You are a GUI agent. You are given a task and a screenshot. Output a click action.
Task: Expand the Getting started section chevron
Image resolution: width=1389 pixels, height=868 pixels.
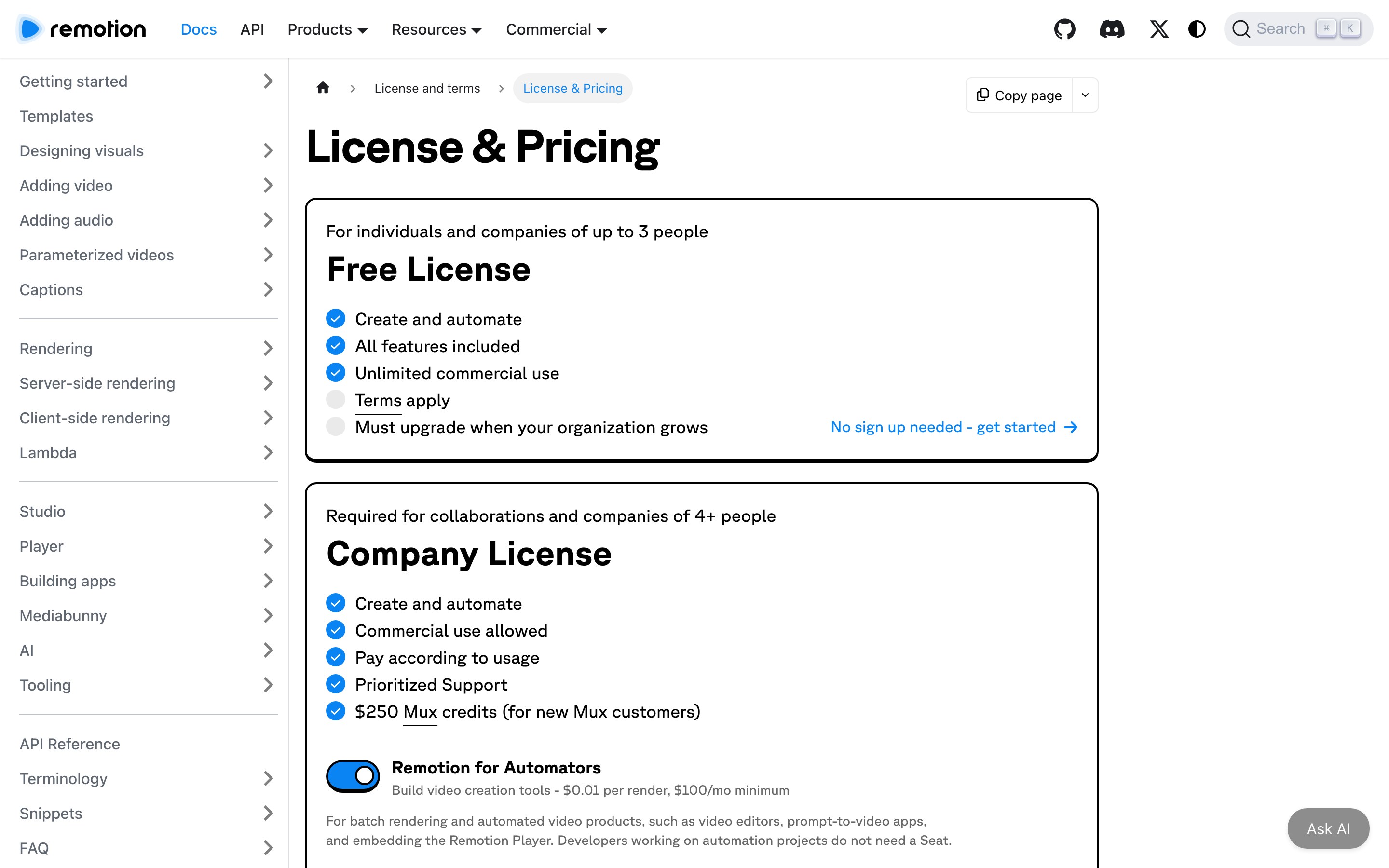268,81
